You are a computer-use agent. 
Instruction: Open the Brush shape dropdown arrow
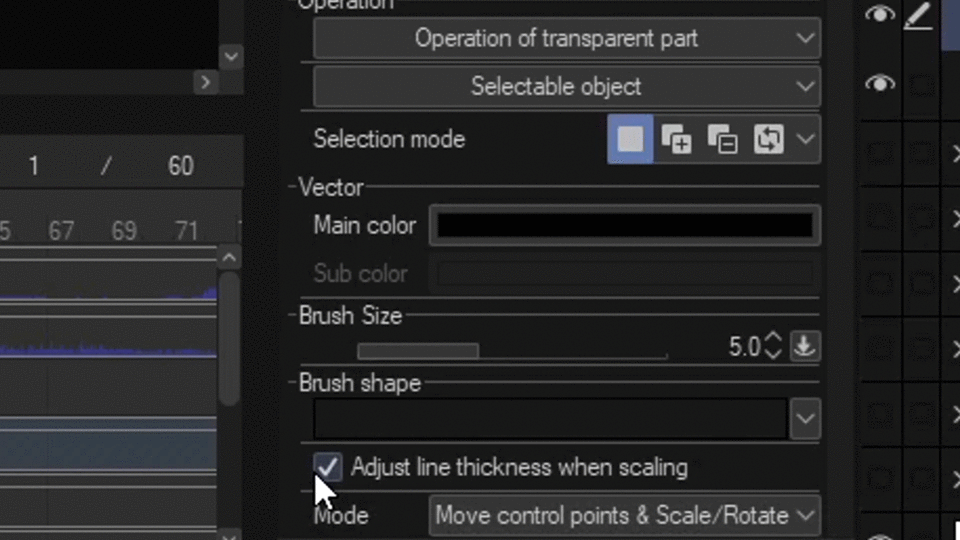pyautogui.click(x=805, y=419)
